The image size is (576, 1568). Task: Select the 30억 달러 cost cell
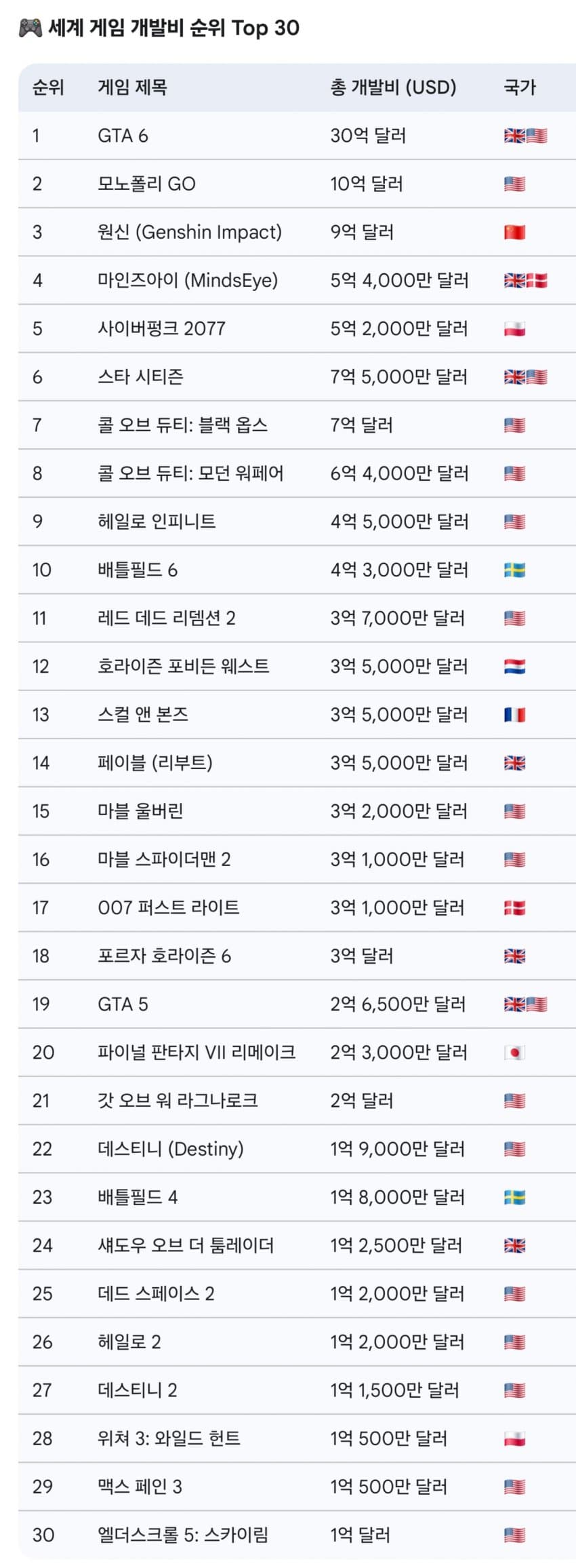point(368,136)
